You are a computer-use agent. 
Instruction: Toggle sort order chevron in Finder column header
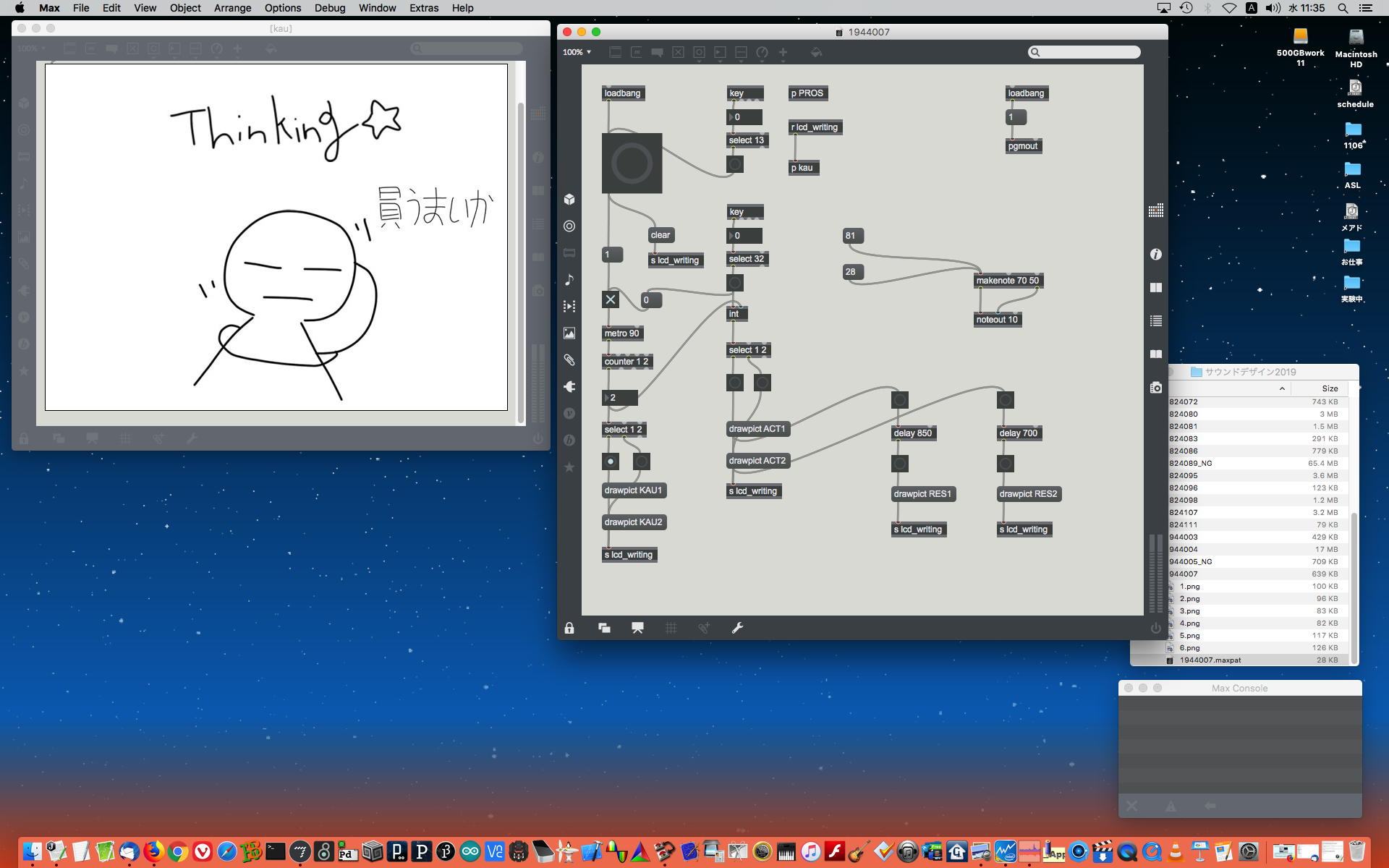tap(1282, 388)
